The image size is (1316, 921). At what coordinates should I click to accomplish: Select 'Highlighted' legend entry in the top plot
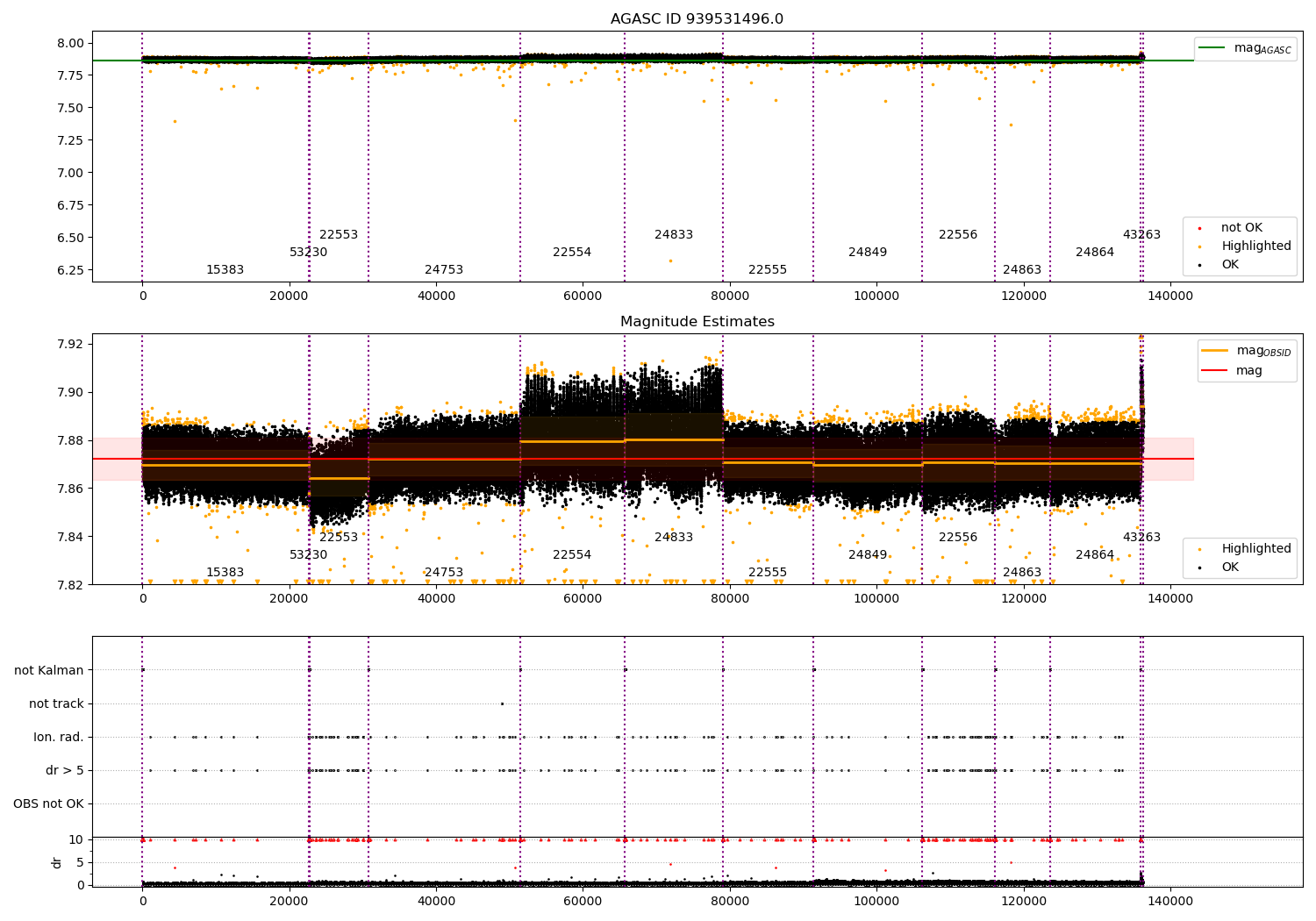click(x=1256, y=246)
